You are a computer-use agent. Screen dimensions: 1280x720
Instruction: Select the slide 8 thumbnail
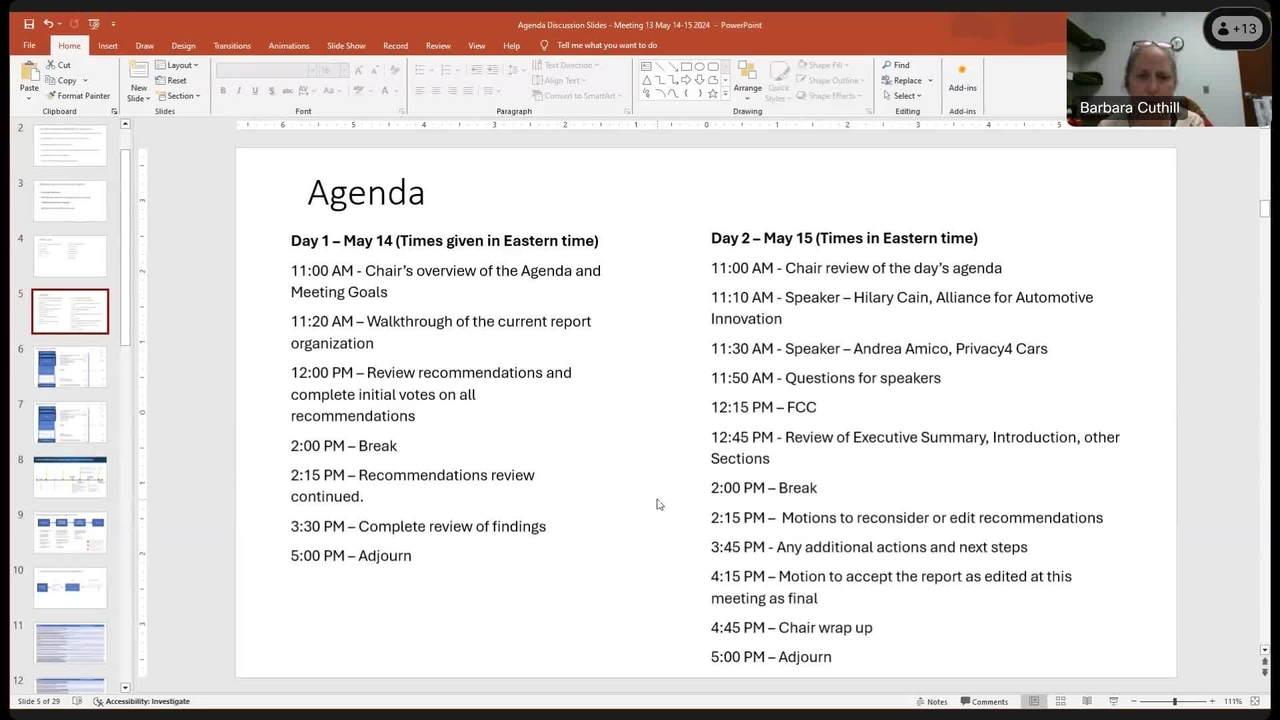pyautogui.click(x=70, y=477)
